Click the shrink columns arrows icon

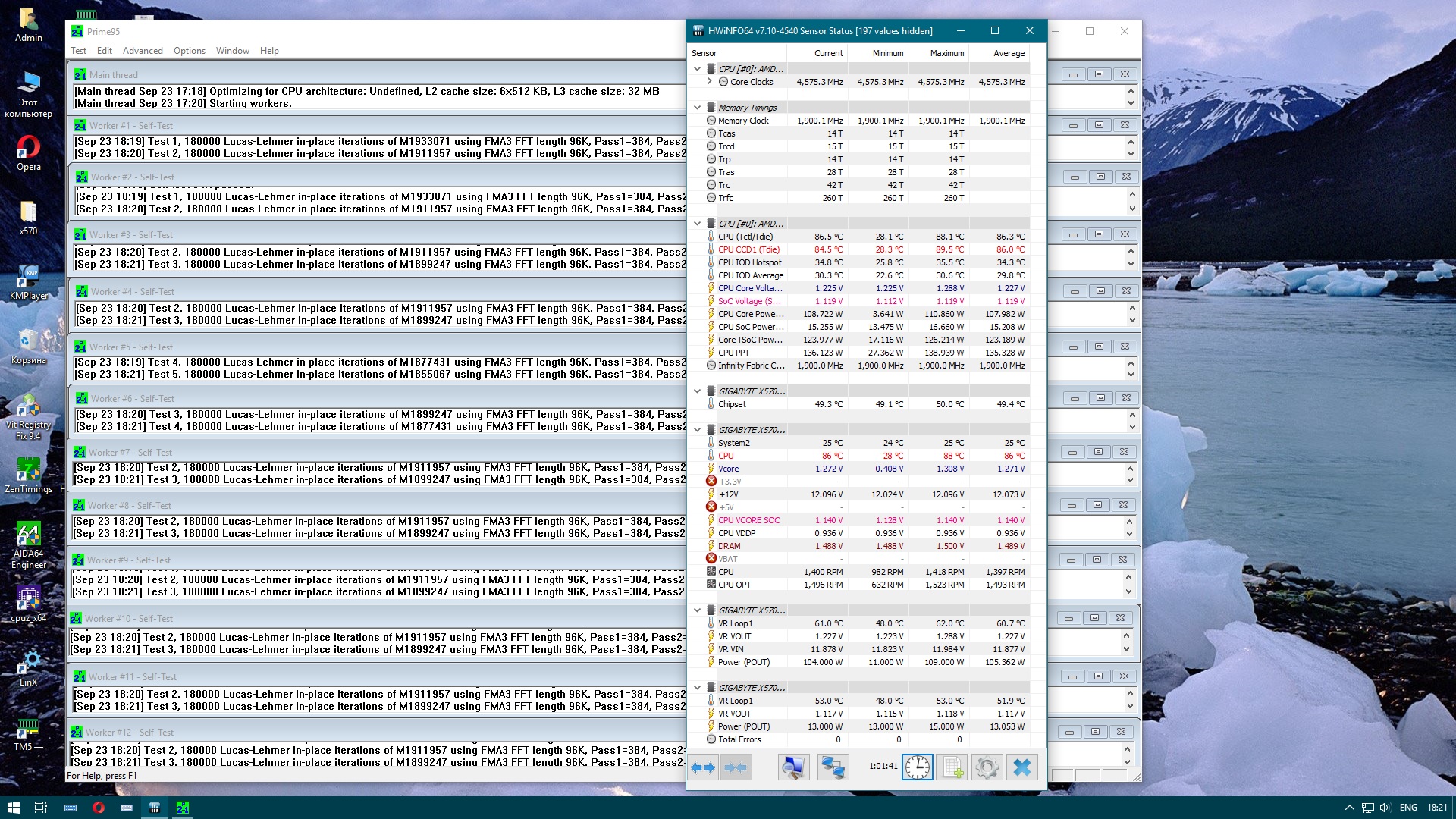735,767
